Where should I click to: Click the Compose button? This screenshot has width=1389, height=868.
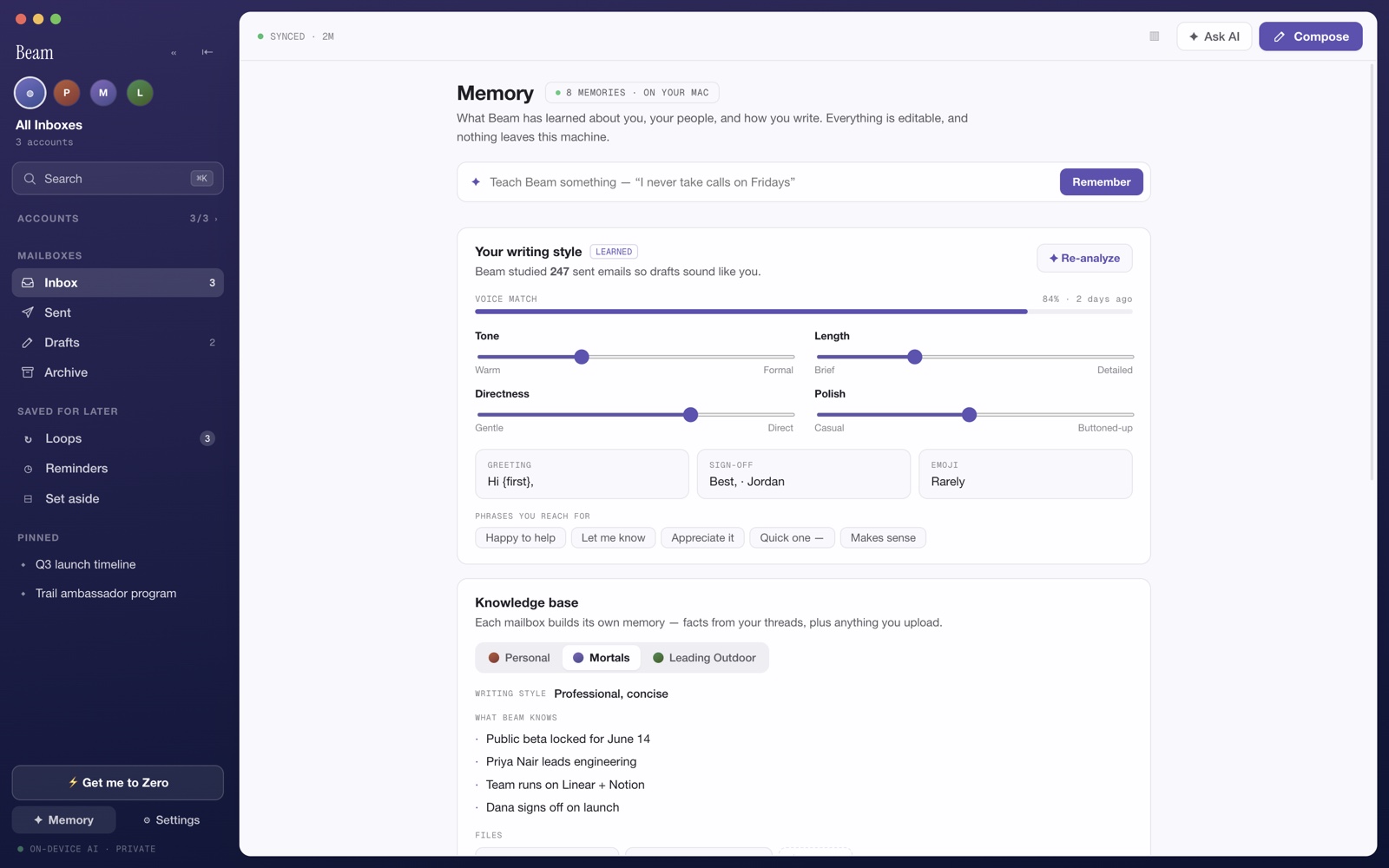1311,36
